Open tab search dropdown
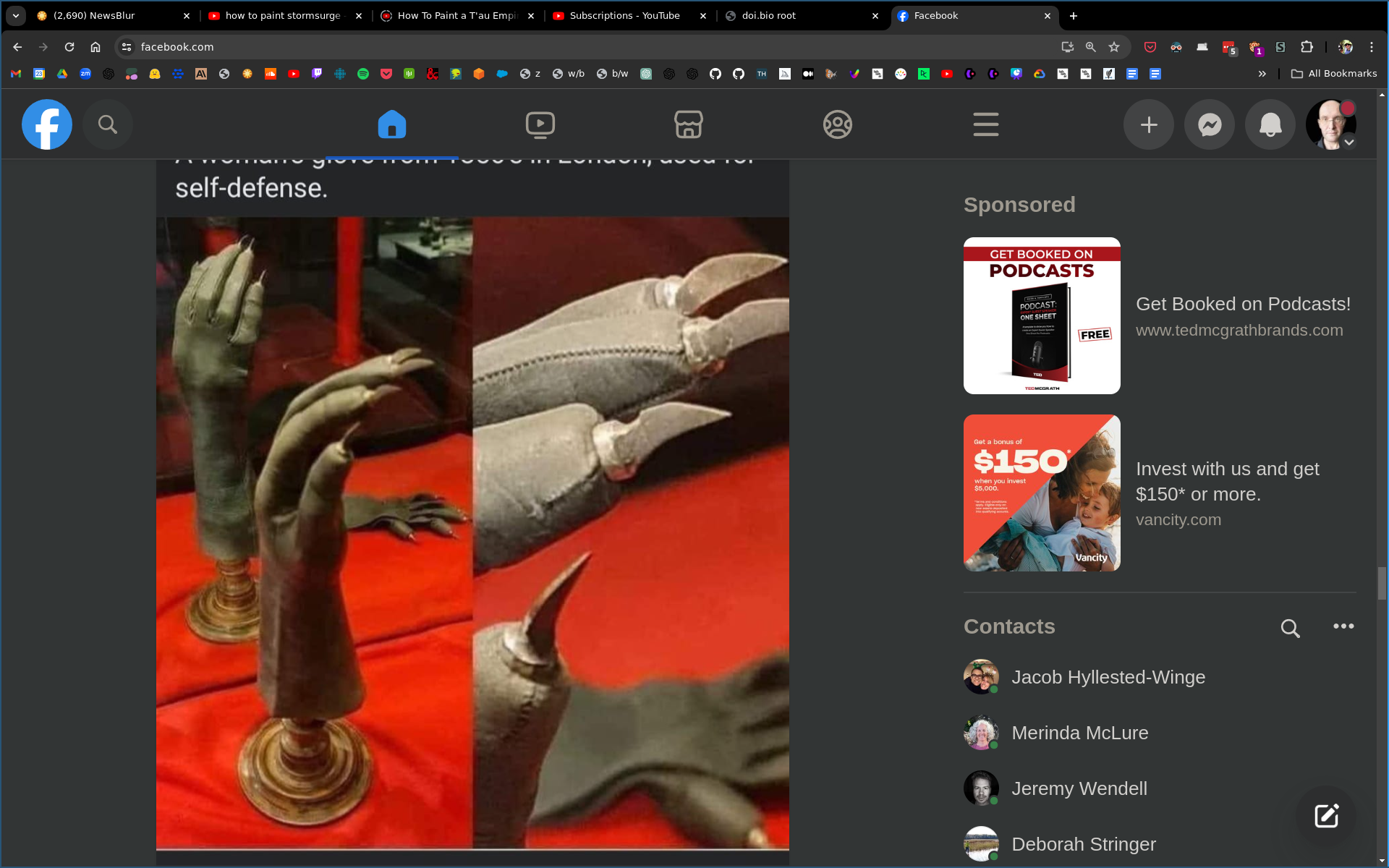Image resolution: width=1389 pixels, height=868 pixels. click(16, 16)
